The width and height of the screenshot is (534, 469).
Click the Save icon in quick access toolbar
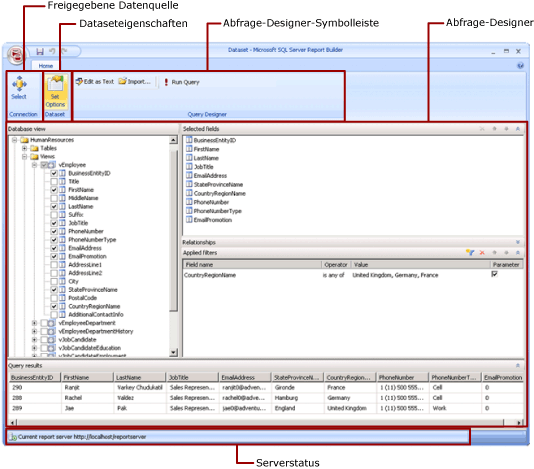coord(40,51)
